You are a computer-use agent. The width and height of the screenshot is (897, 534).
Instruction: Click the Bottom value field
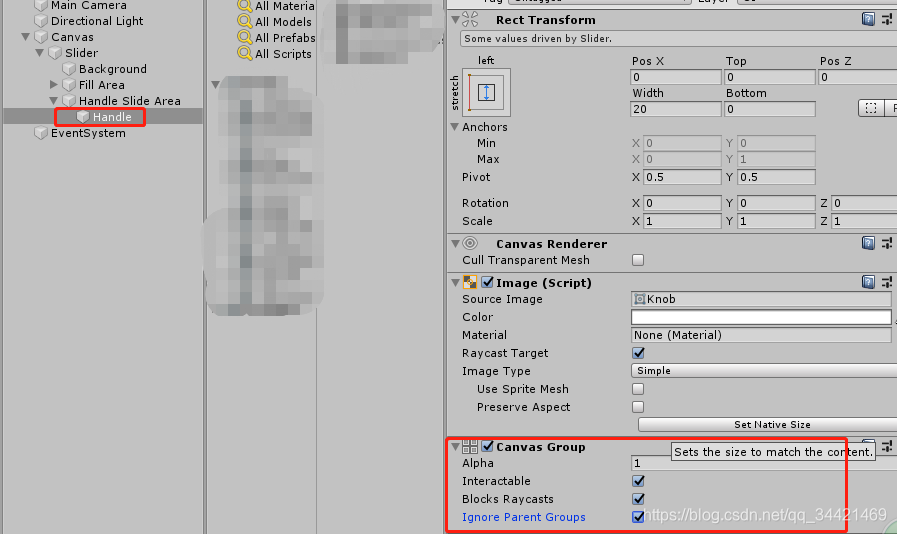tap(770, 109)
